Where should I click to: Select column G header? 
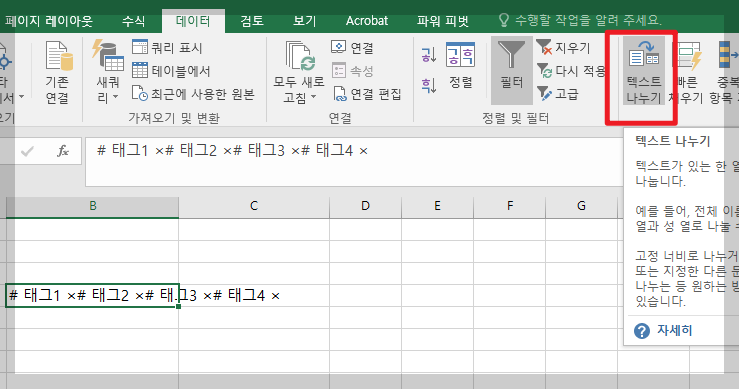(x=582, y=206)
